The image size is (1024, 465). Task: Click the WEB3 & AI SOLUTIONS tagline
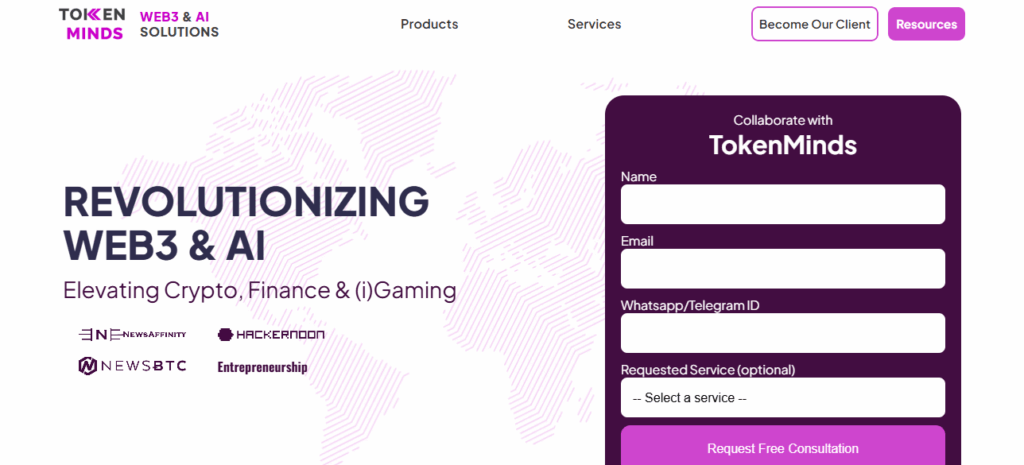179,24
